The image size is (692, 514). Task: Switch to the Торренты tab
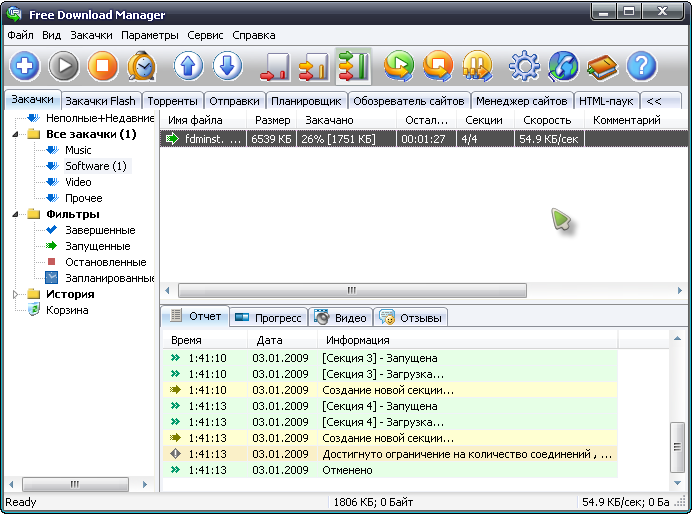point(173,101)
